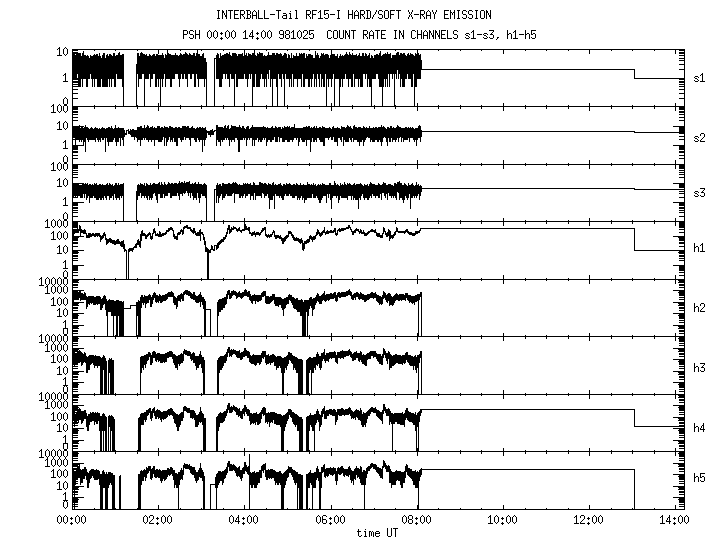Image resolution: width=720 pixels, height=550 pixels.
Task: Select the 14:00 time axis tick label
Action: click(675, 520)
